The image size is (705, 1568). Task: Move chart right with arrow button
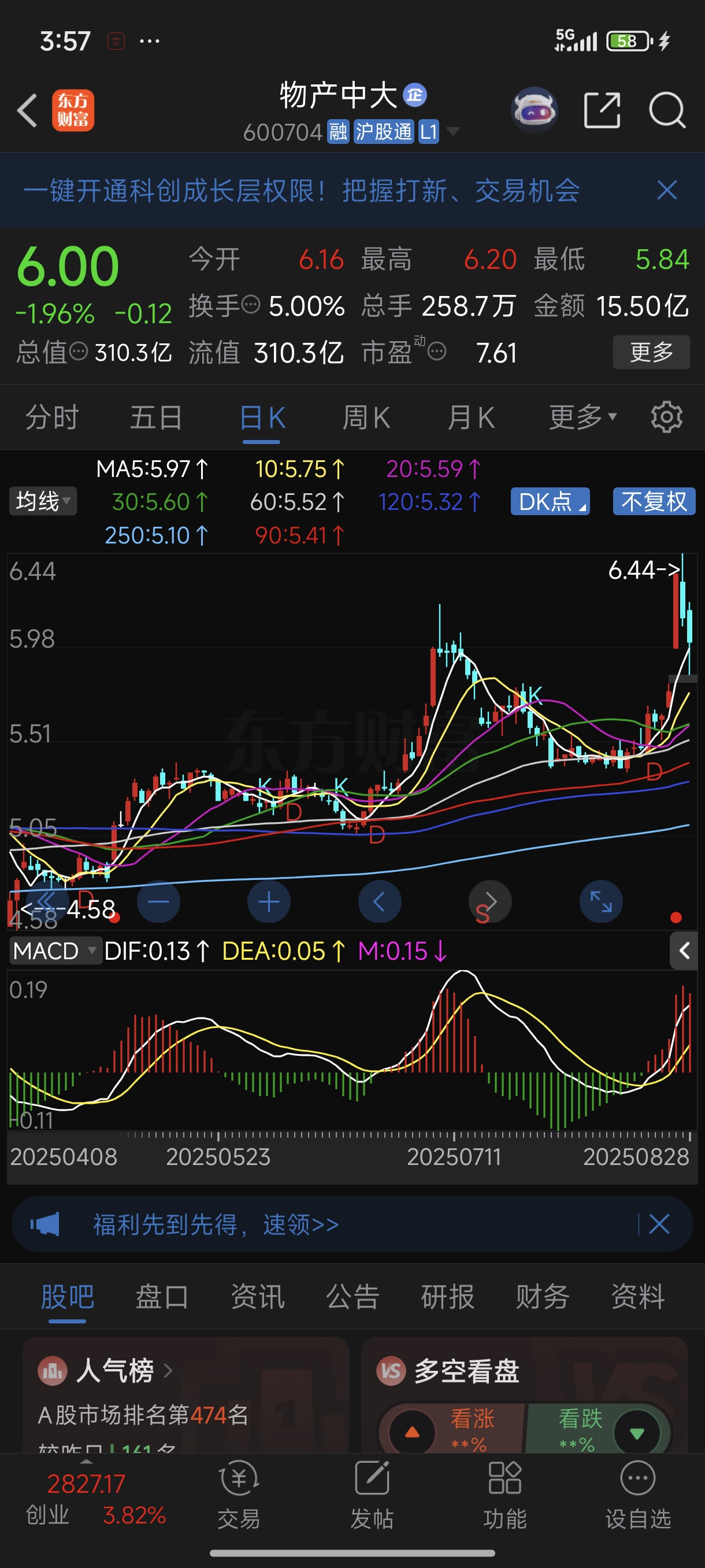[490, 901]
